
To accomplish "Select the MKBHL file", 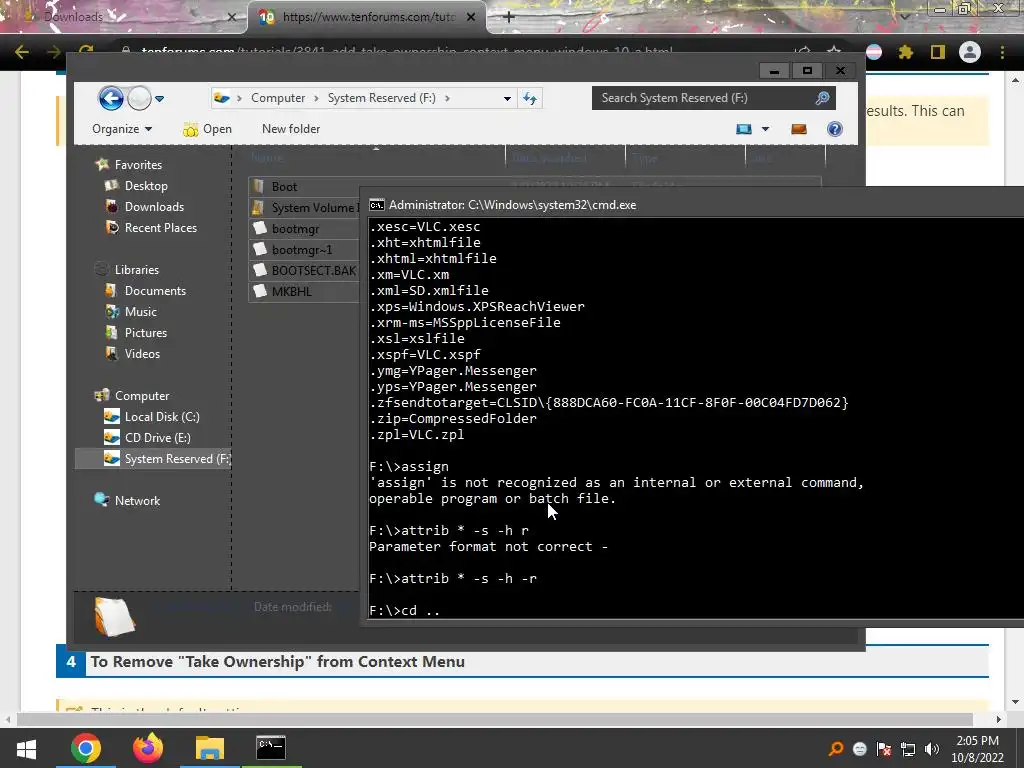I will pos(304,291).
